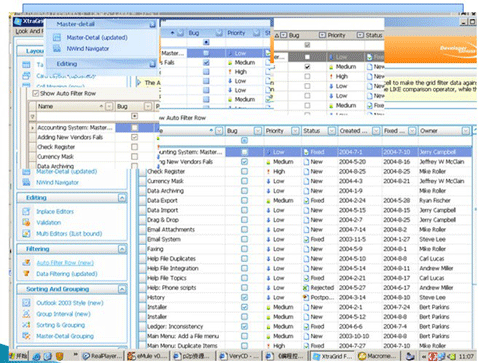Click the Group Interval (new) icon

click(x=26, y=314)
